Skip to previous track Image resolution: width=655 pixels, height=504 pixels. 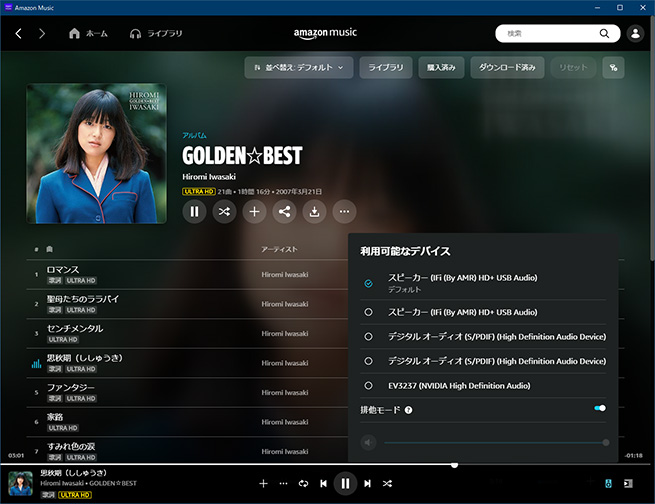tap(323, 484)
